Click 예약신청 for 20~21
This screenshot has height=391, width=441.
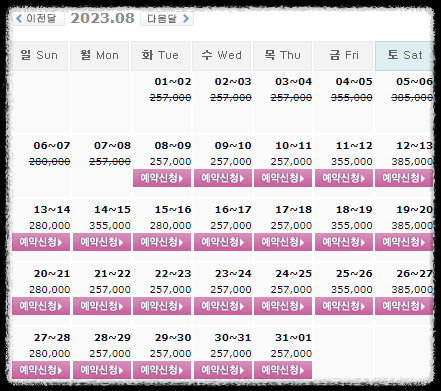(41, 306)
